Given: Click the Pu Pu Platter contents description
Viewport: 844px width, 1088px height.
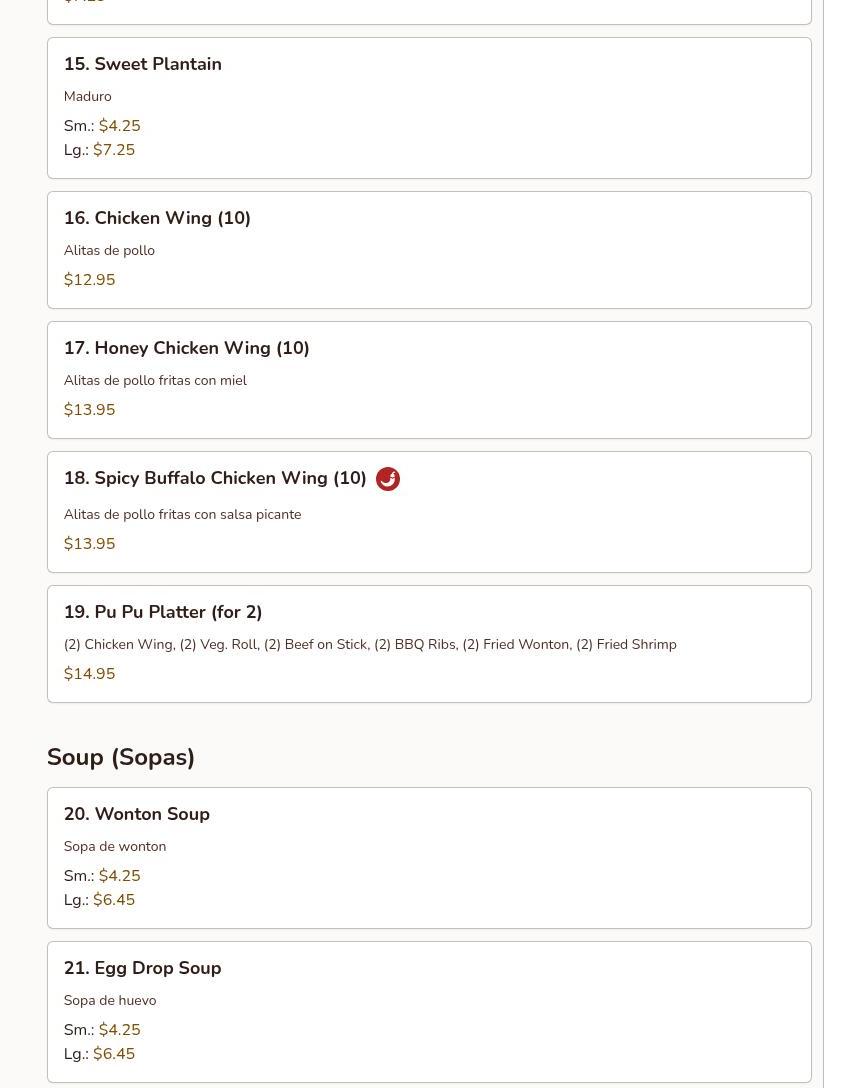Looking at the screenshot, I should (x=370, y=645).
